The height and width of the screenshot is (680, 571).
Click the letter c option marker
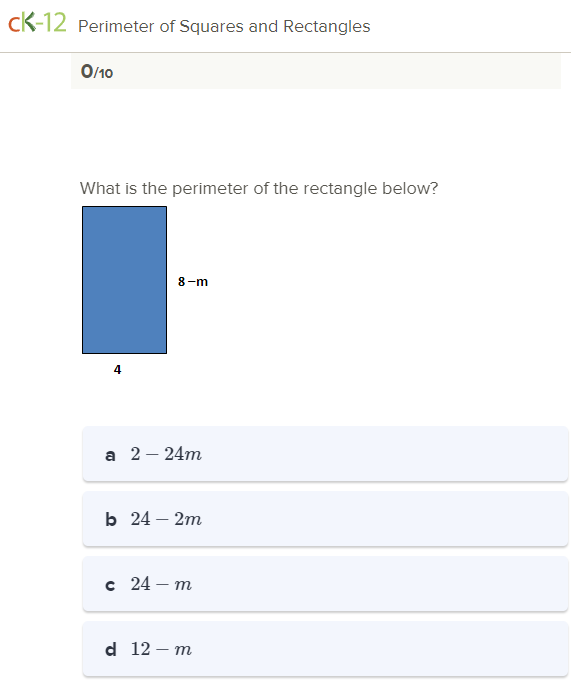[x=111, y=585]
